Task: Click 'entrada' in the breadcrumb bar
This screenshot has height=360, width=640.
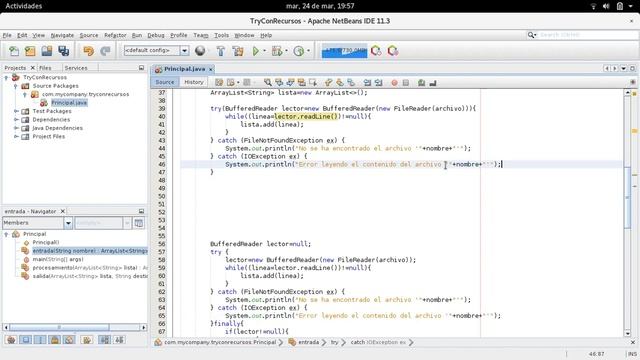Action: point(308,342)
